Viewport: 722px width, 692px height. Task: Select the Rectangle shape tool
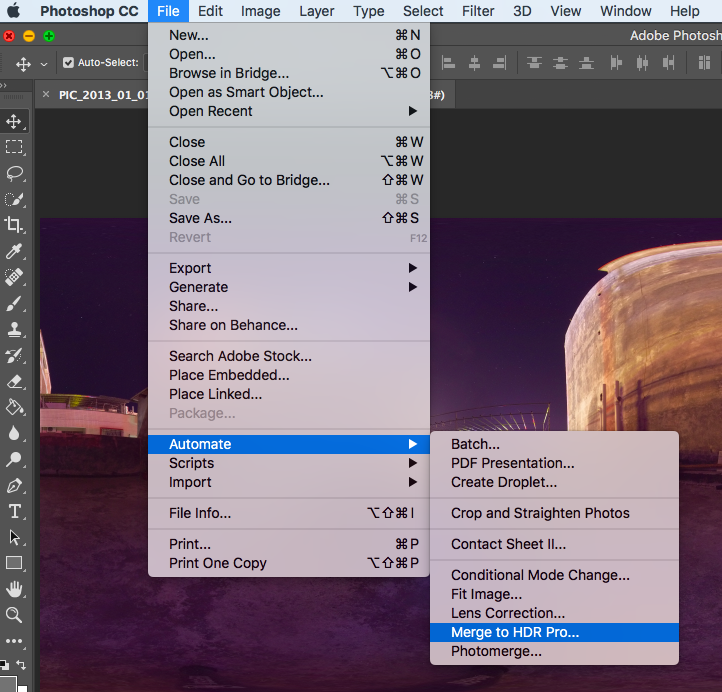click(x=14, y=563)
